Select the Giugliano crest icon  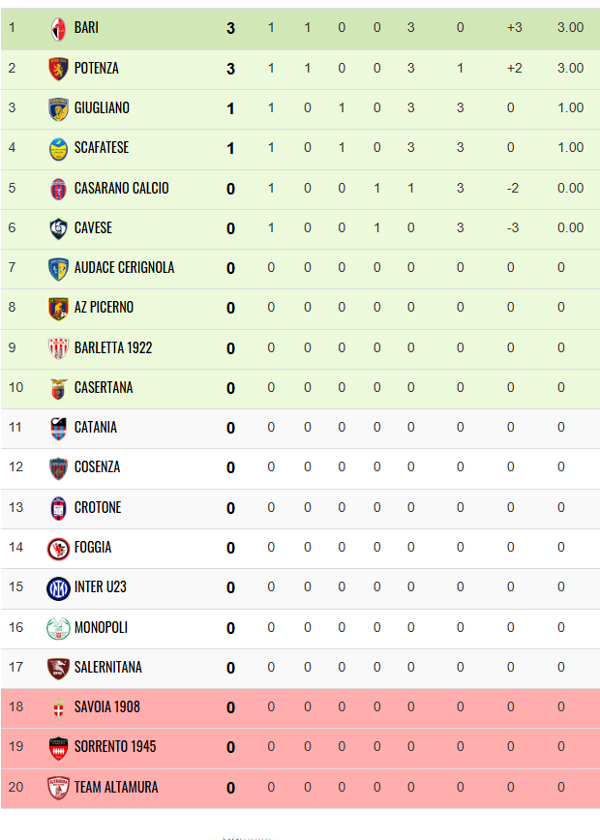click(x=58, y=109)
